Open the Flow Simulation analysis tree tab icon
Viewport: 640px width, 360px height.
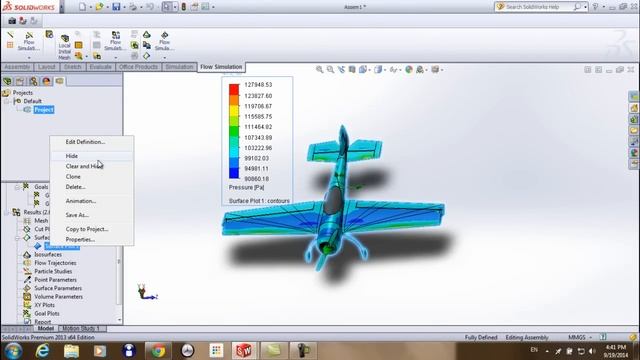(x=60, y=81)
